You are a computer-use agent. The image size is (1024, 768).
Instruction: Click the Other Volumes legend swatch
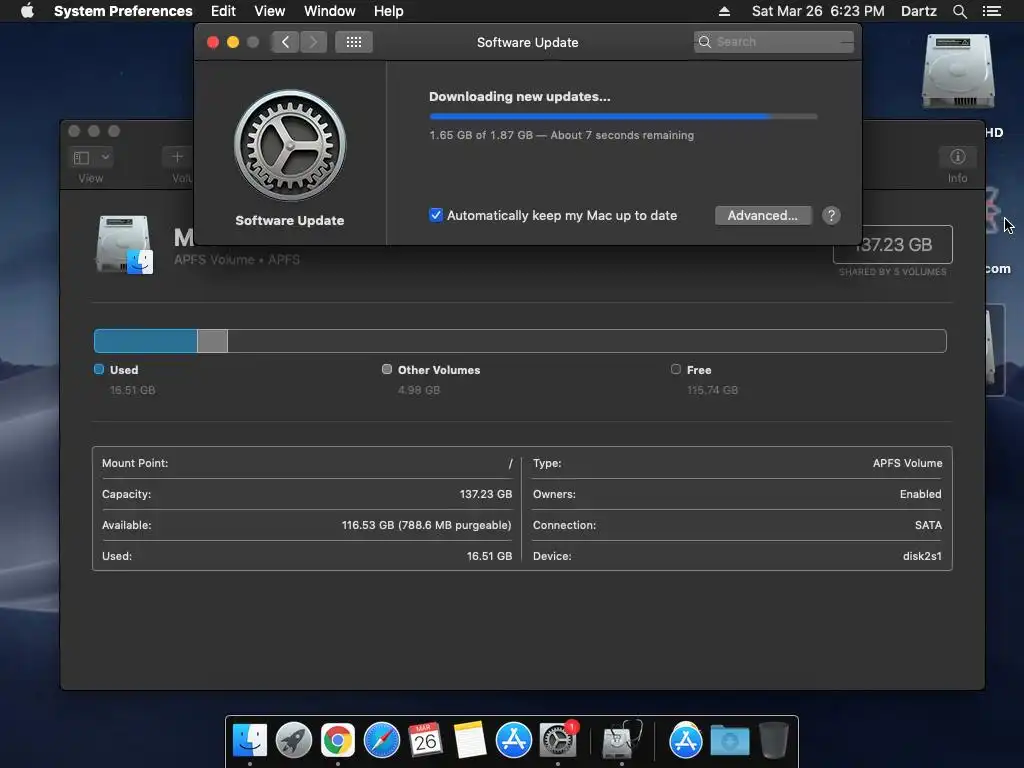click(387, 369)
